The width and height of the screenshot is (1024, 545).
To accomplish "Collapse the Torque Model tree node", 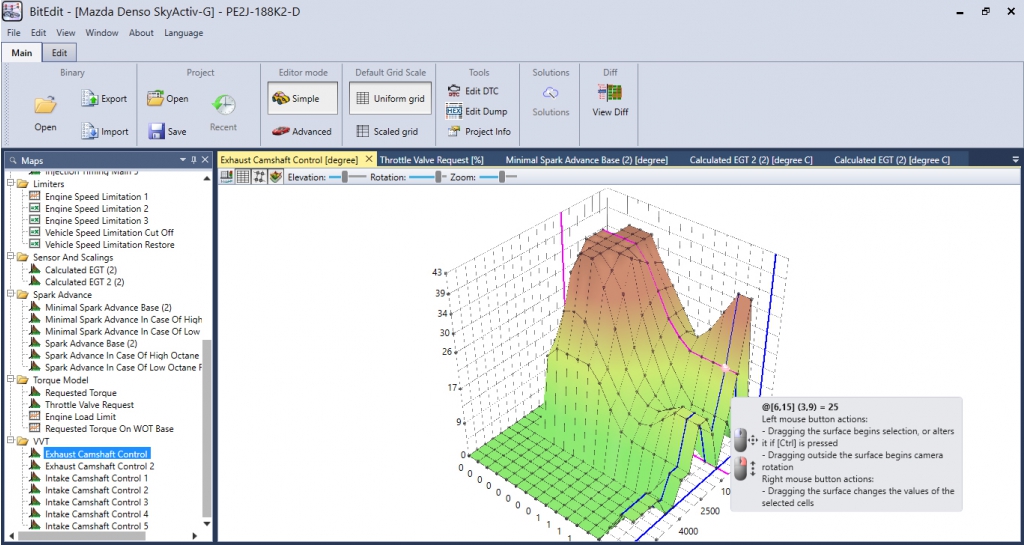I will [10, 380].
